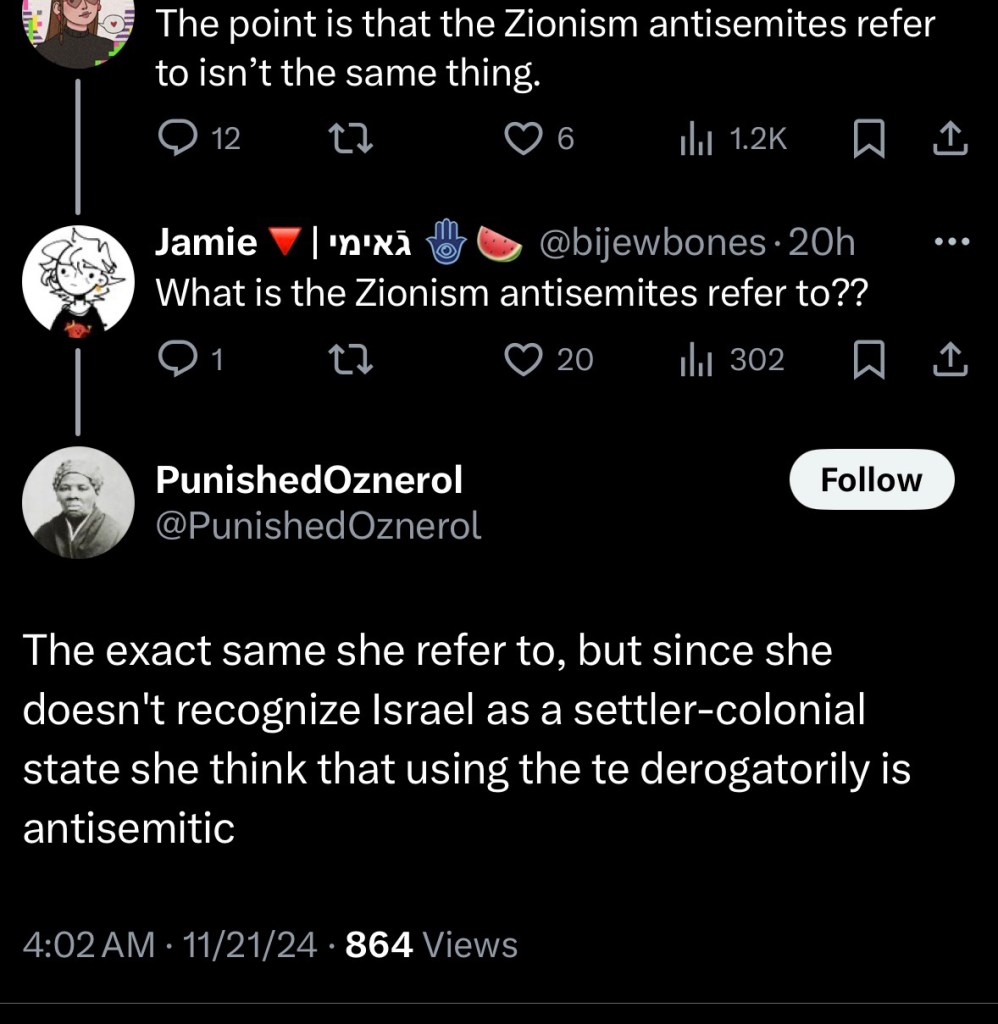The height and width of the screenshot is (1024, 998).
Task: Reply to the first tweet with 12 replies
Action: coord(178,141)
